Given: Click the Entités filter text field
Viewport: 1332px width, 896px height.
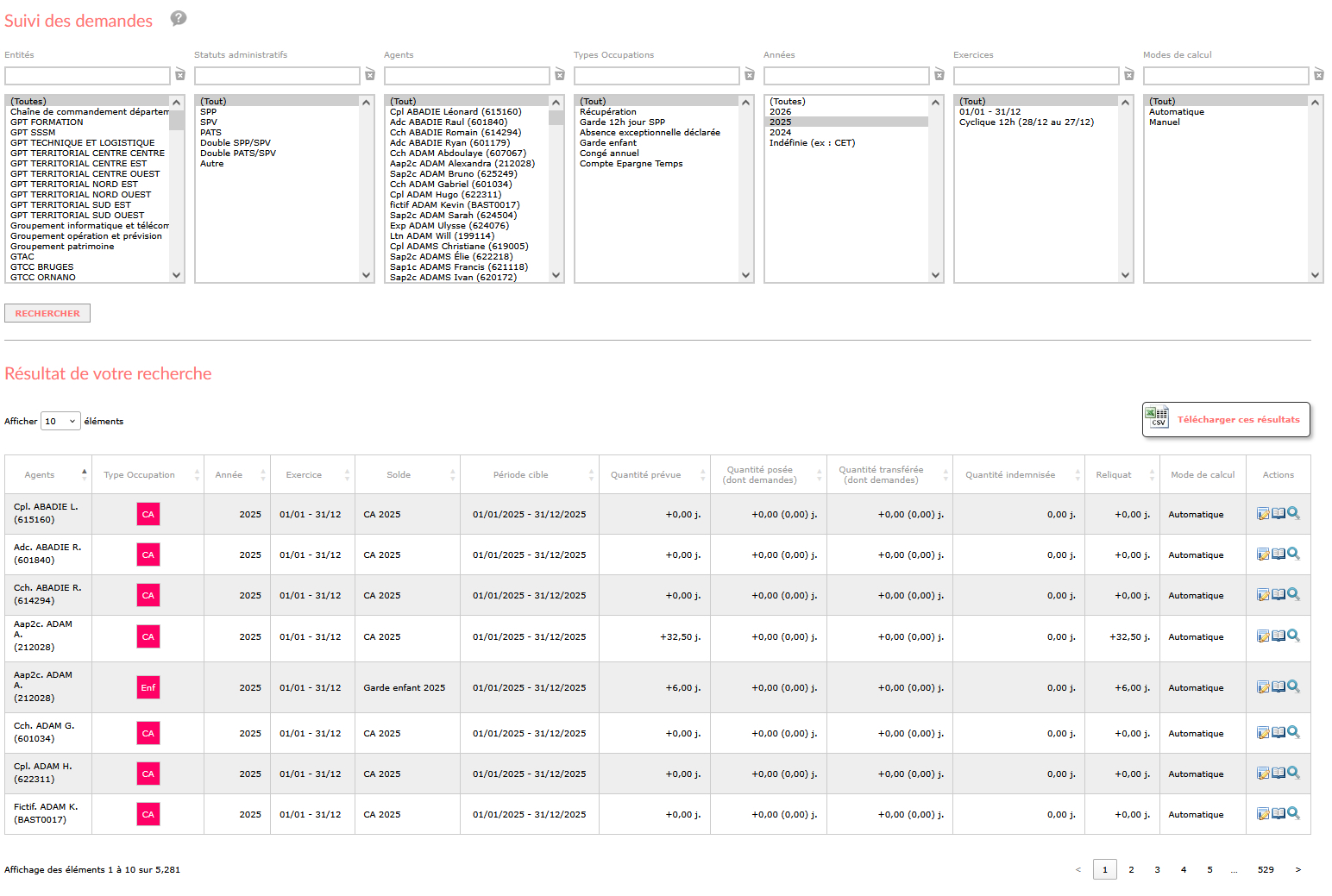Looking at the screenshot, I should 87,76.
